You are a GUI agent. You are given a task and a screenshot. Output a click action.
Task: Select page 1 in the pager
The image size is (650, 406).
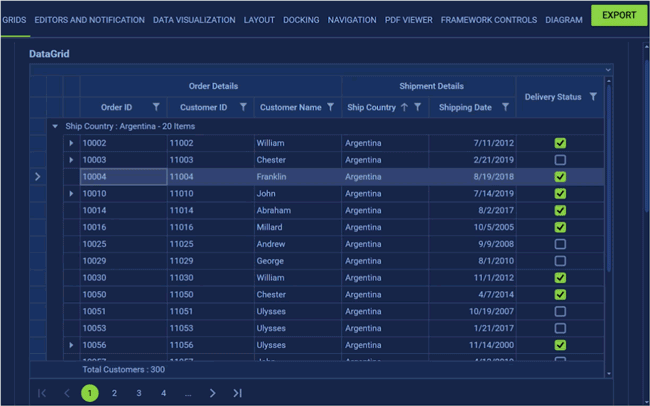90,393
